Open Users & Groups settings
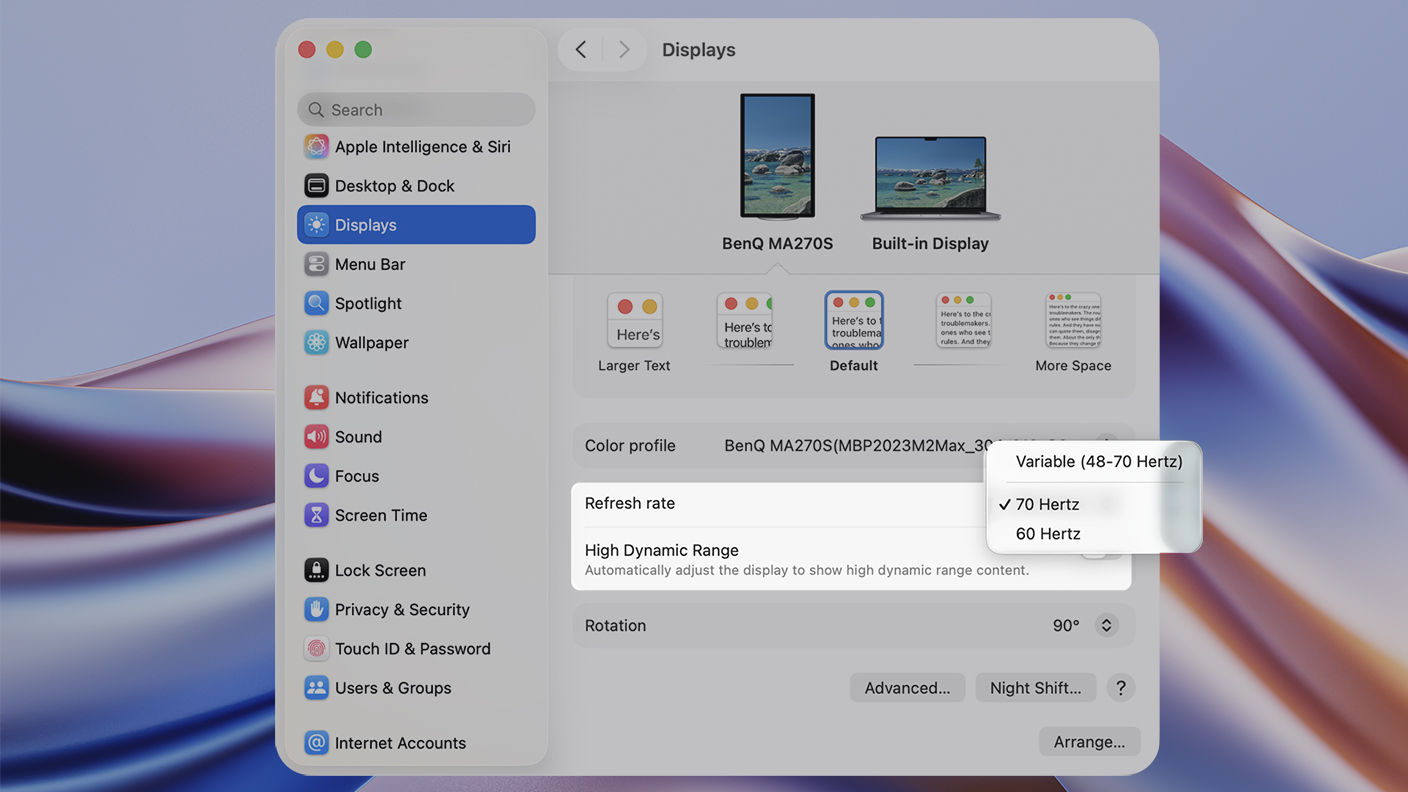The image size is (1408, 792). pos(416,688)
